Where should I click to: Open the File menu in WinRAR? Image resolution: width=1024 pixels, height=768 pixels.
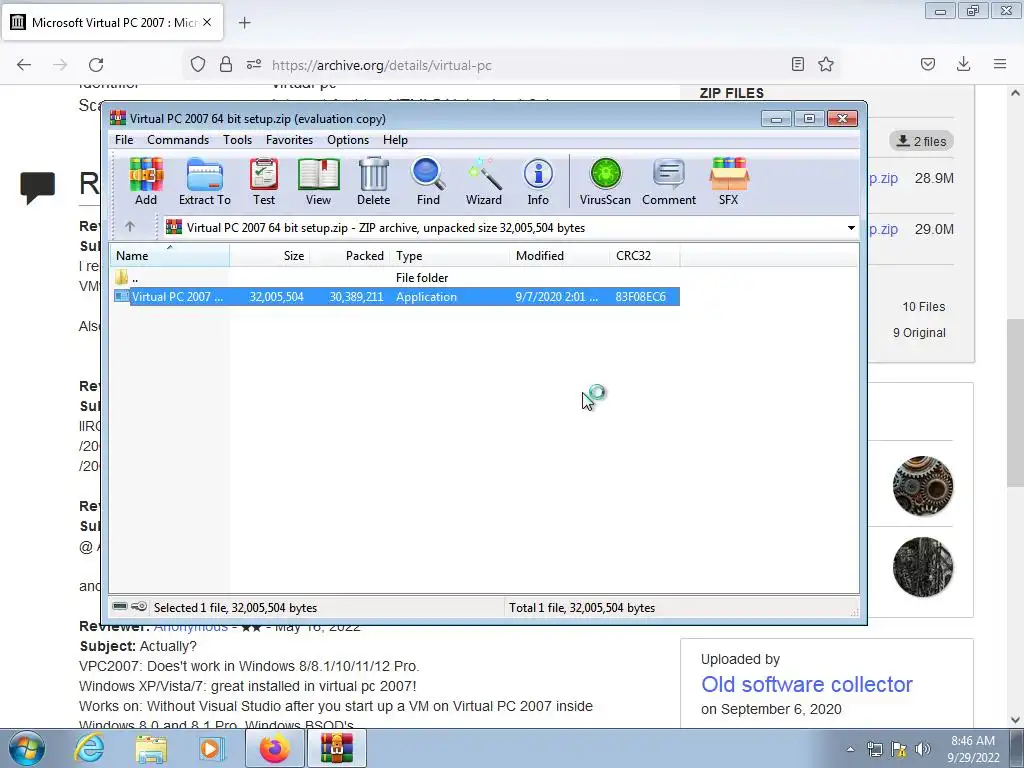pyautogui.click(x=124, y=140)
